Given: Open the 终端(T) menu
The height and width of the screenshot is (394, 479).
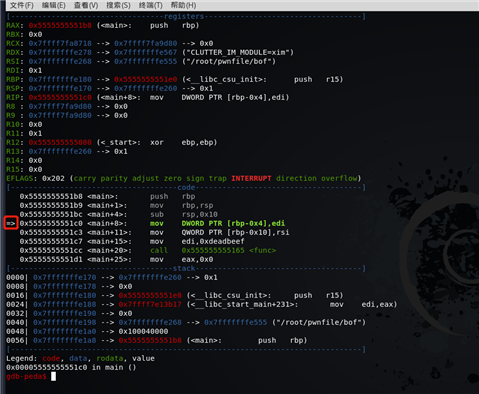Looking at the screenshot, I should 151,5.
